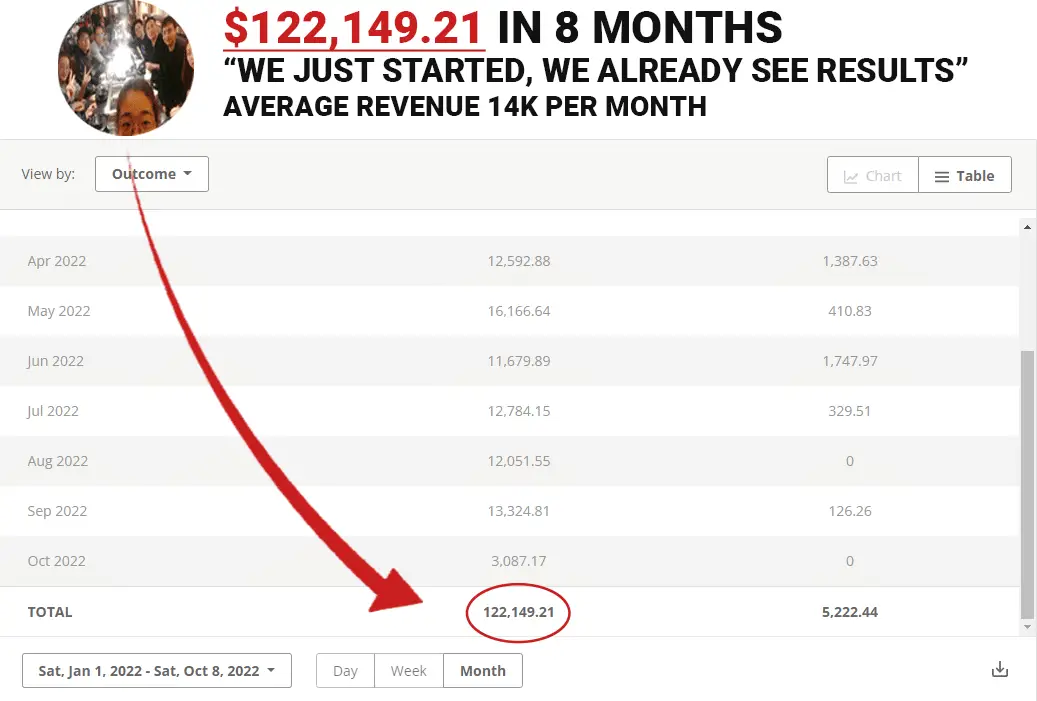
Task: Select Day grouping
Action: pyautogui.click(x=345, y=671)
